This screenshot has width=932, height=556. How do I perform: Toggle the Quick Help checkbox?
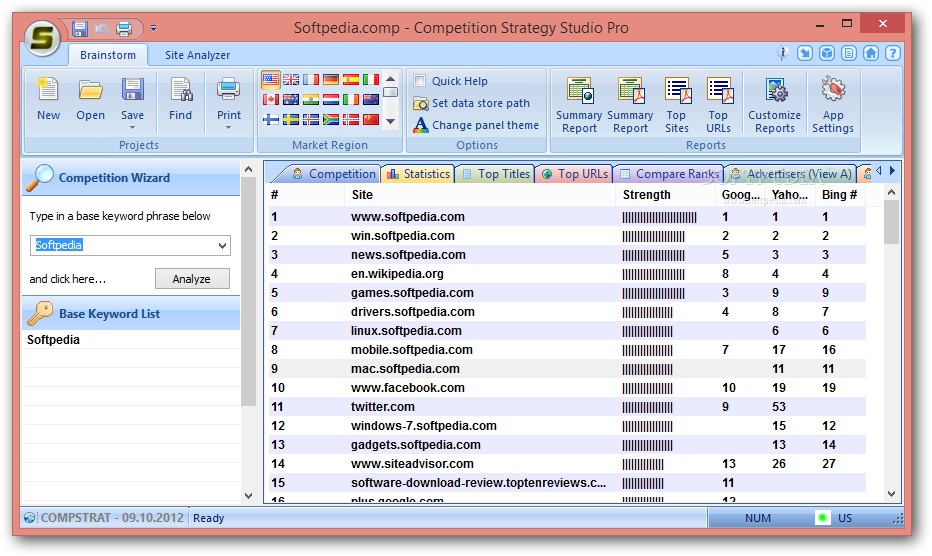tap(420, 80)
